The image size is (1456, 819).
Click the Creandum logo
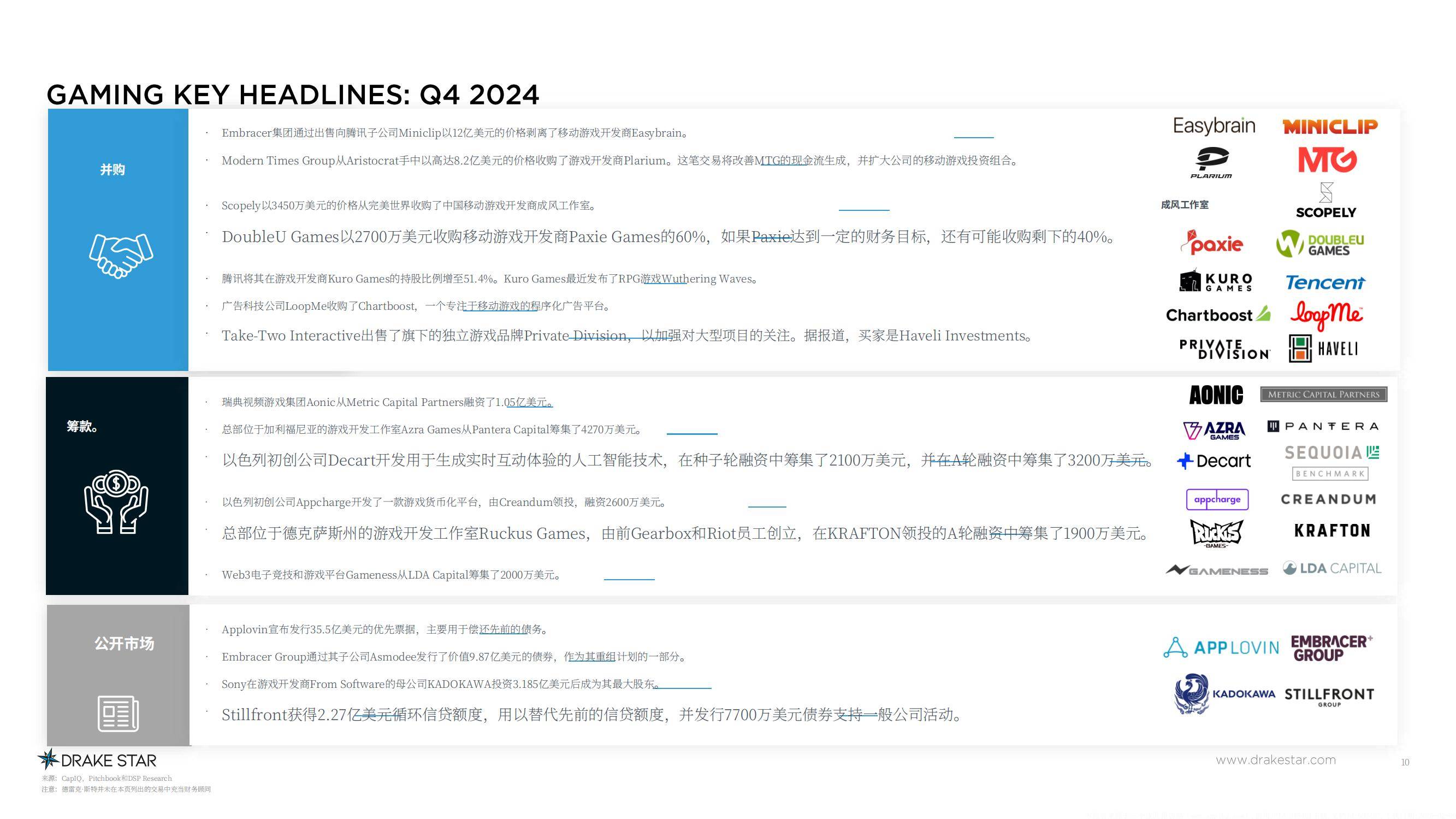tap(1328, 499)
